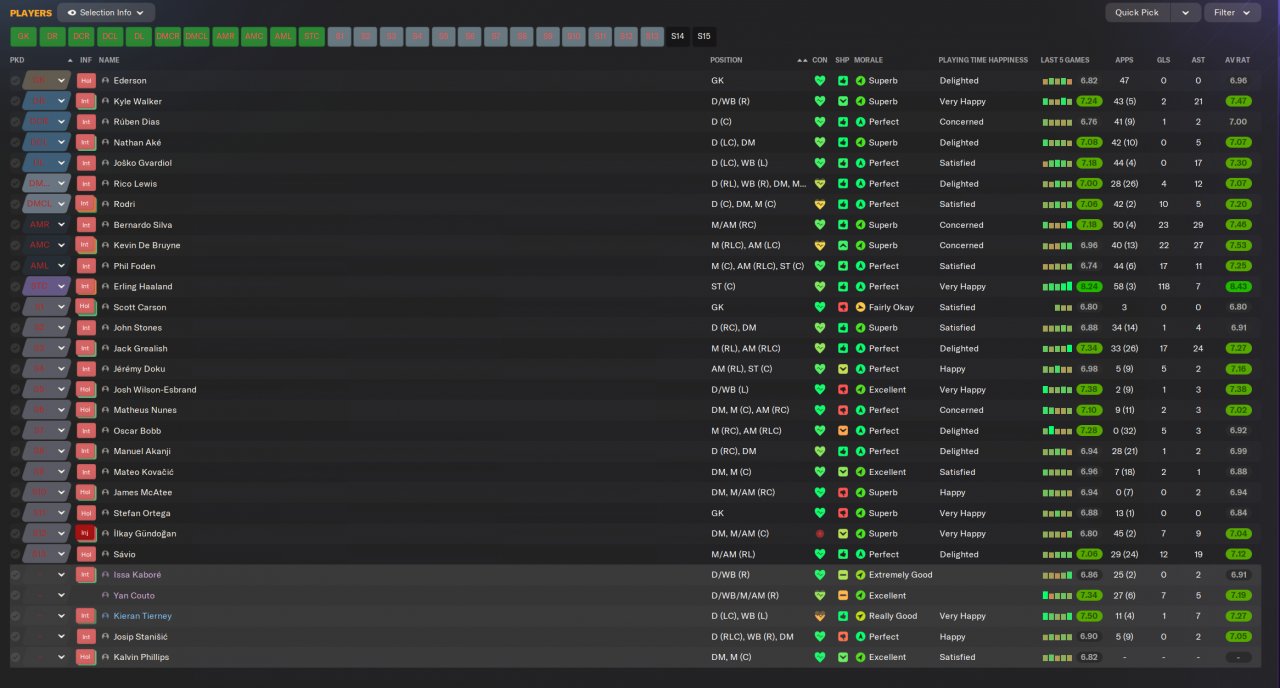The image size is (1280, 688).
Task: Click Scott Carson's 'Fairly Okay' morale icon
Action: (860, 307)
